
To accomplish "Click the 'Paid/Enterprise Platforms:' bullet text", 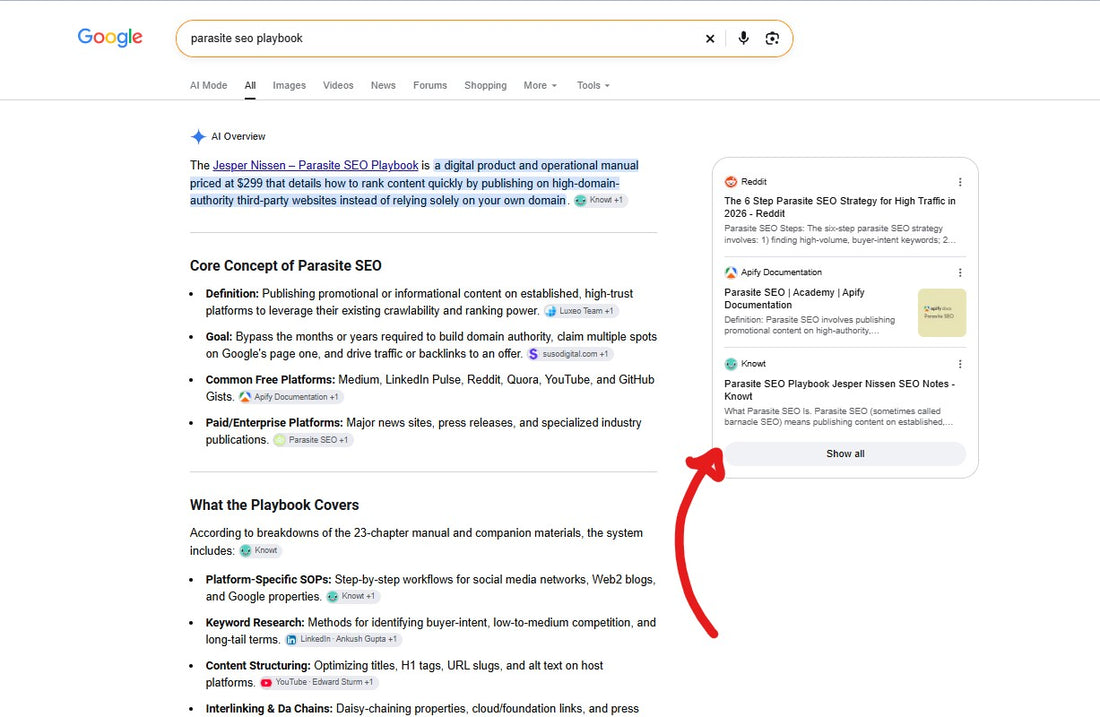I will click(274, 422).
